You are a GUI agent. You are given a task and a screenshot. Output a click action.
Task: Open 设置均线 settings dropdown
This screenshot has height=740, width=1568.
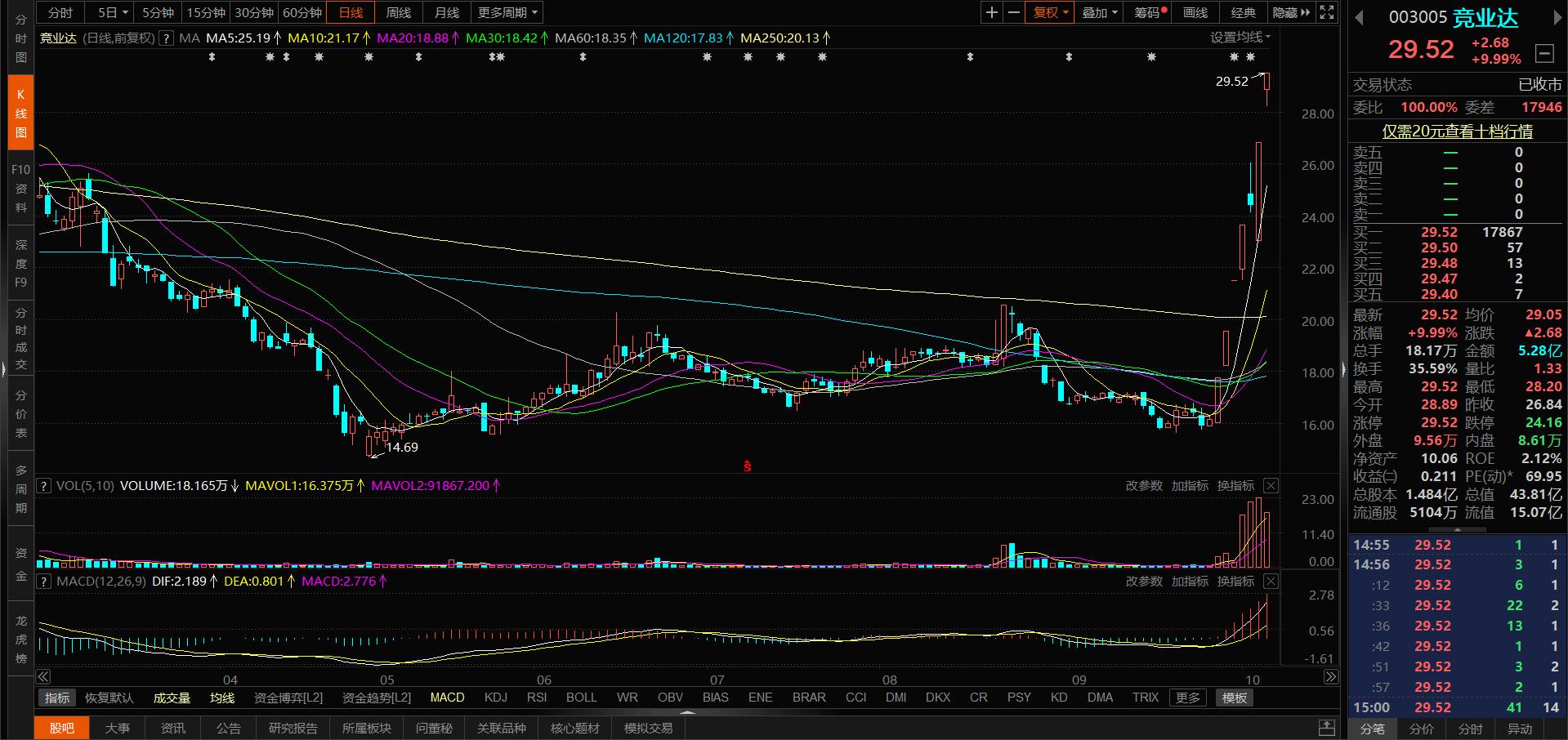pyautogui.click(x=1240, y=38)
